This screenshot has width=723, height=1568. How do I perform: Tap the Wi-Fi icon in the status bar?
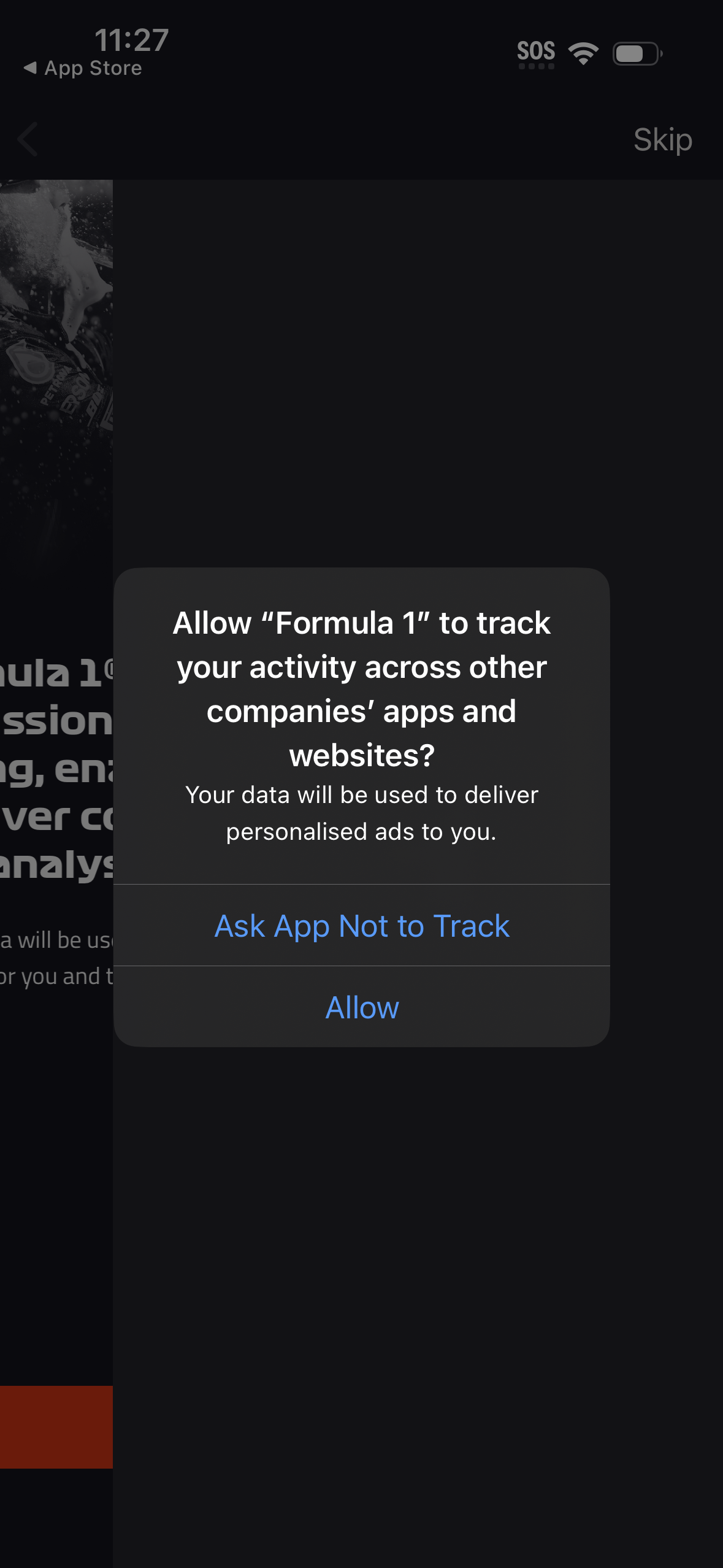coord(583,52)
